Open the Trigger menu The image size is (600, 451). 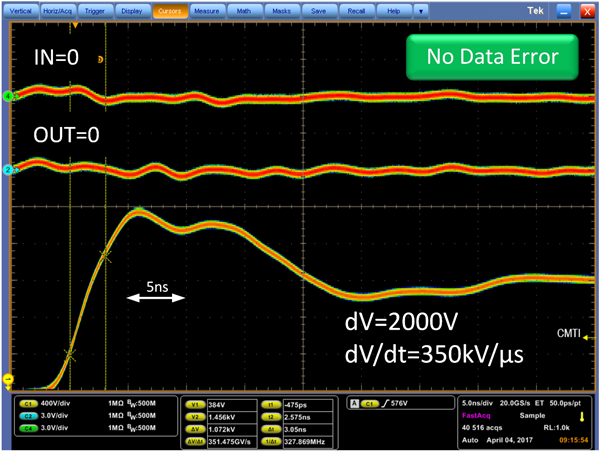coord(95,11)
